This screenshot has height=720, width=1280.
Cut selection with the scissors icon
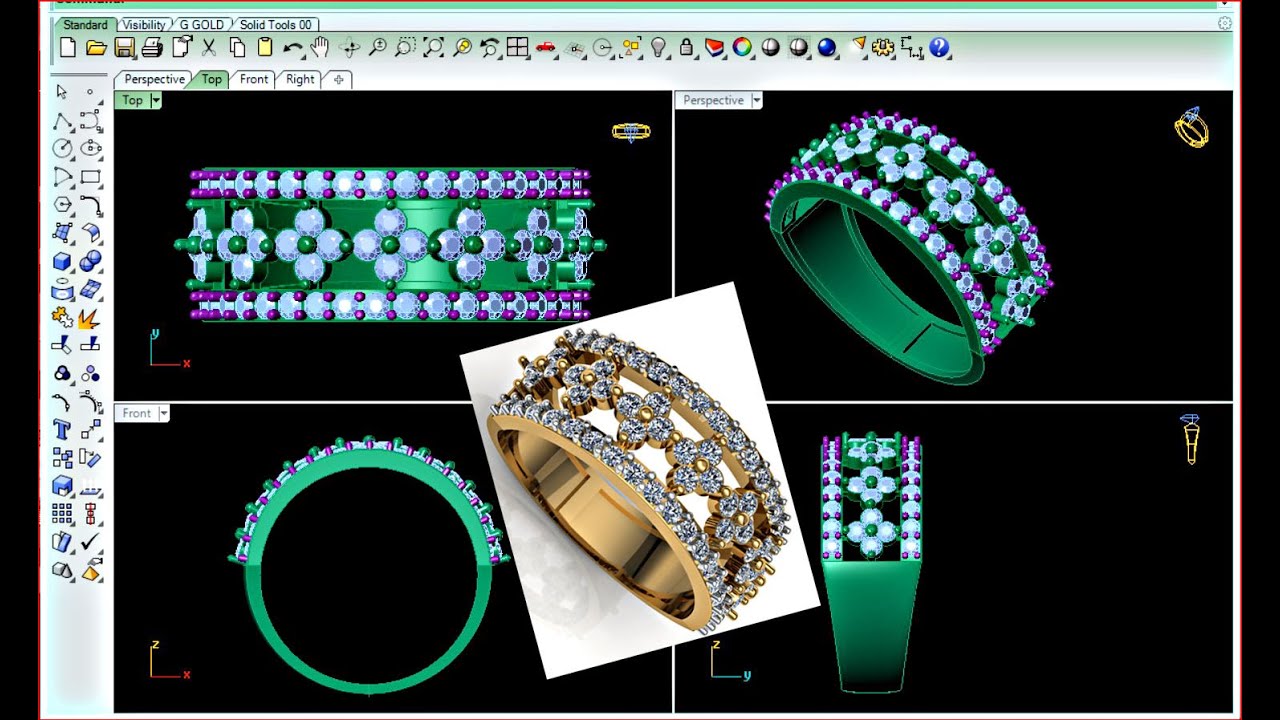coord(209,47)
